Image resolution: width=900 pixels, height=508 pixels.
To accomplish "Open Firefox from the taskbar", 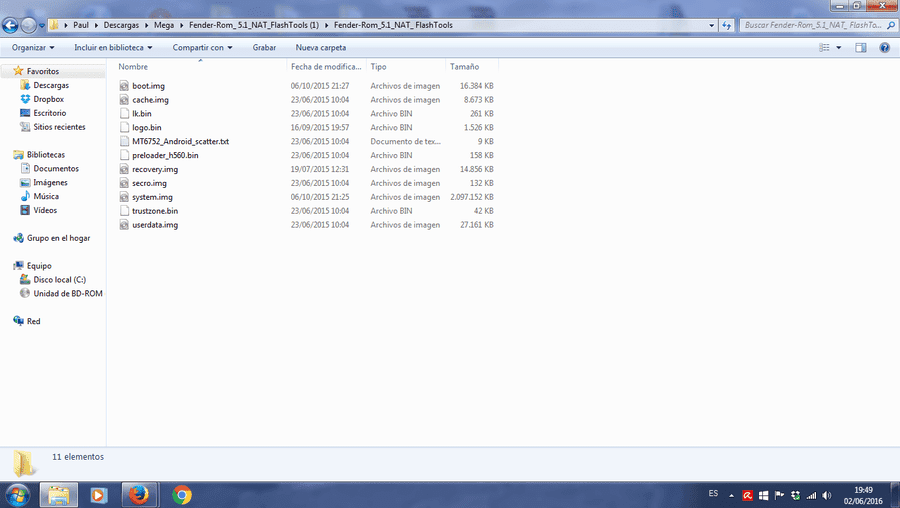I will click(x=139, y=495).
